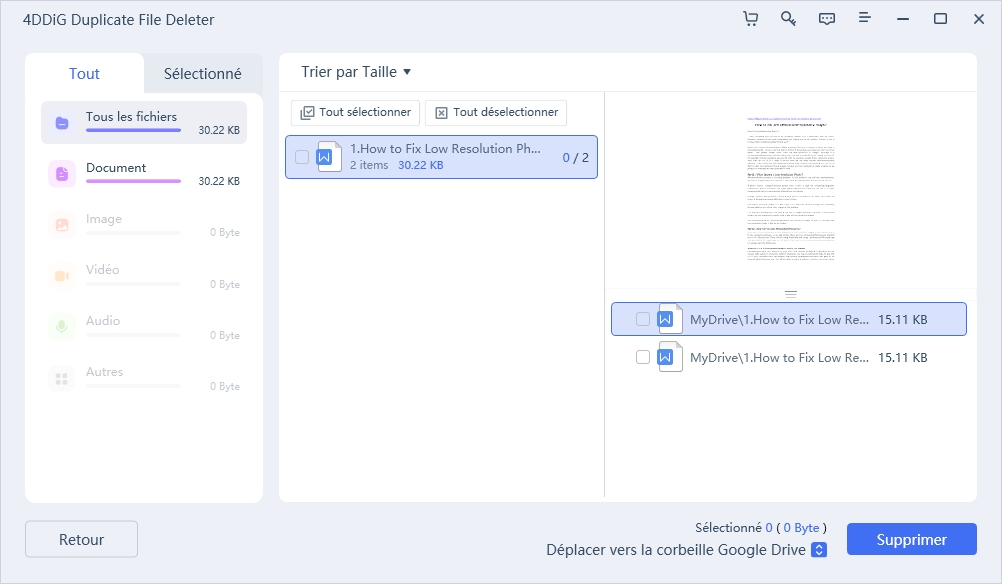Click the Sélectionné 0 (0 Byte) status text
Screen dimensions: 1002x584
point(760,528)
